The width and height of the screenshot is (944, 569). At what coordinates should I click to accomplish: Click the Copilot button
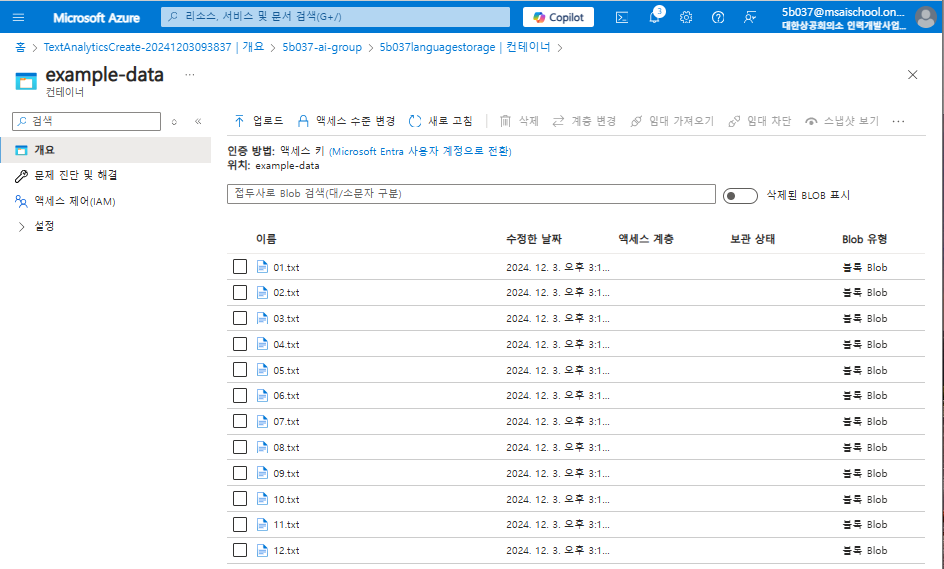tap(558, 17)
